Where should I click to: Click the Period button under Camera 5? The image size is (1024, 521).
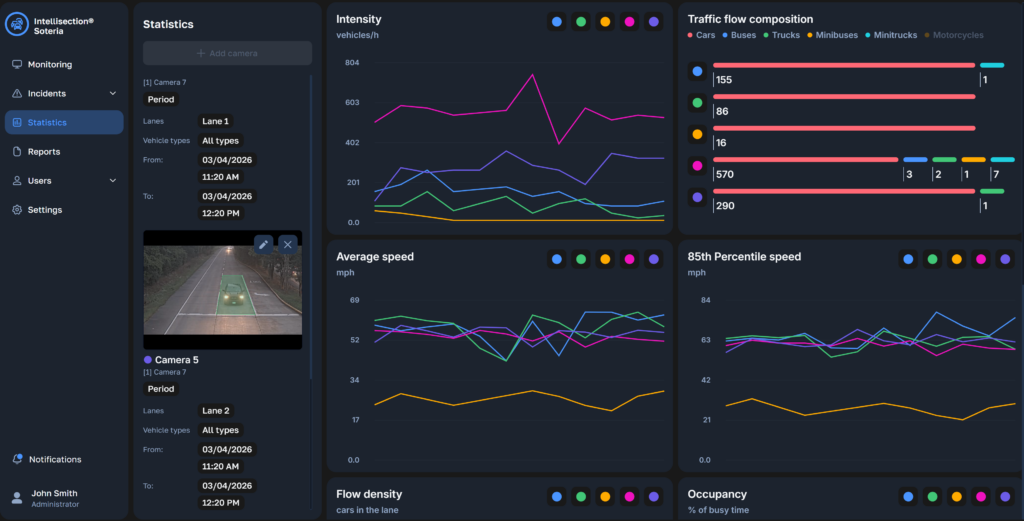(161, 388)
